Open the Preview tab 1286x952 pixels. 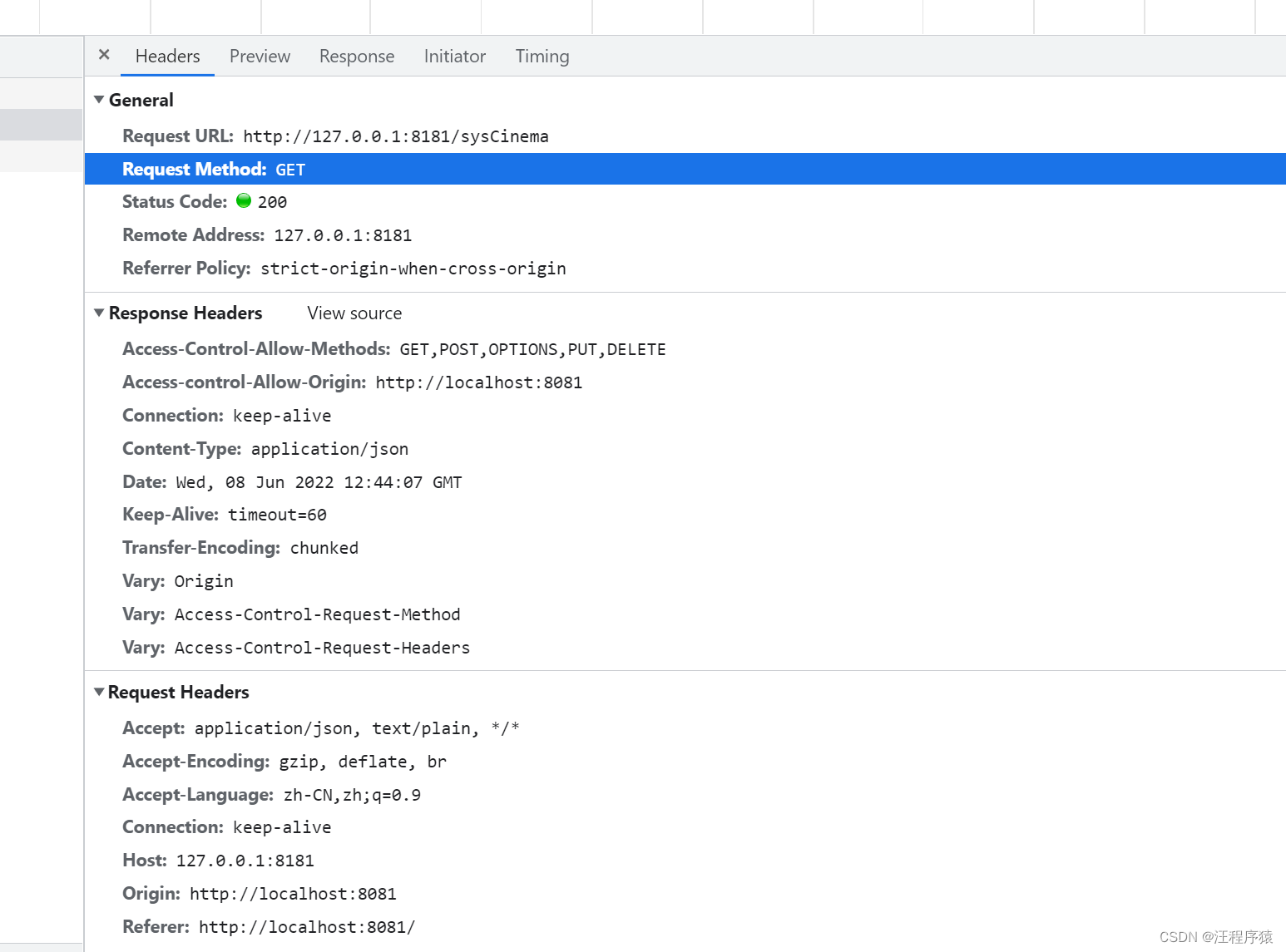(260, 57)
